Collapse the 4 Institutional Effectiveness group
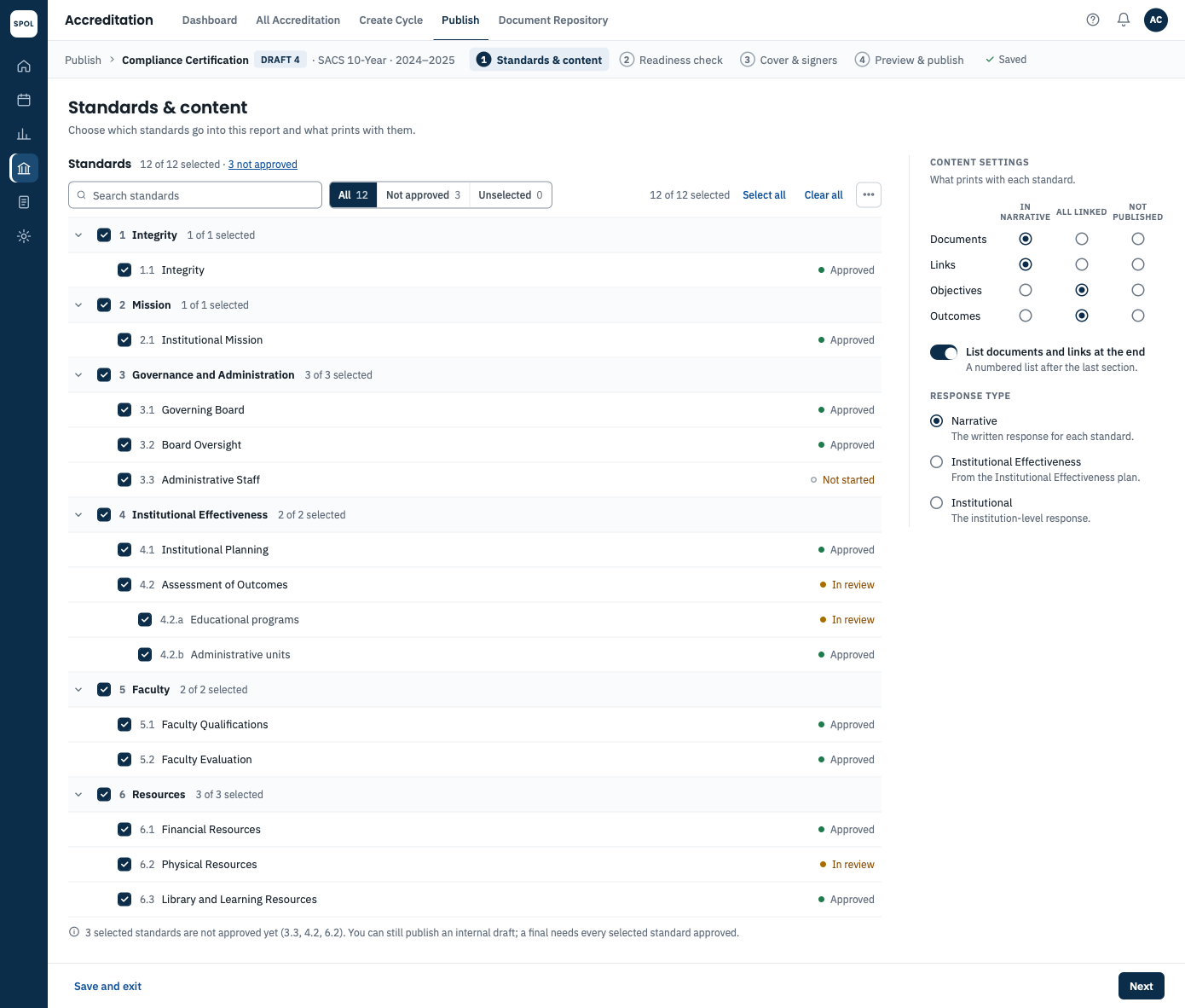Screen dimensions: 1185x1008 click(x=78, y=515)
